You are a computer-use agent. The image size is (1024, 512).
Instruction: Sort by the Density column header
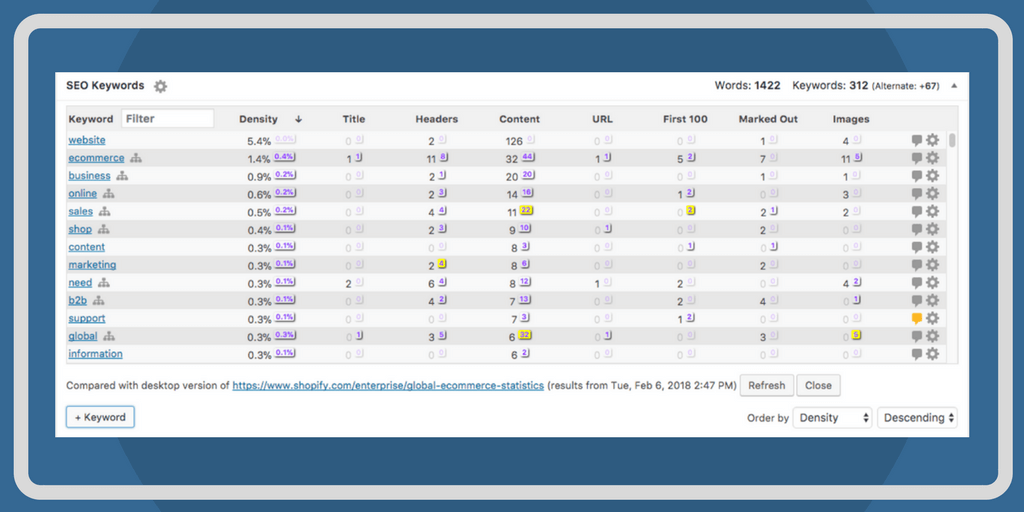pyautogui.click(x=259, y=119)
